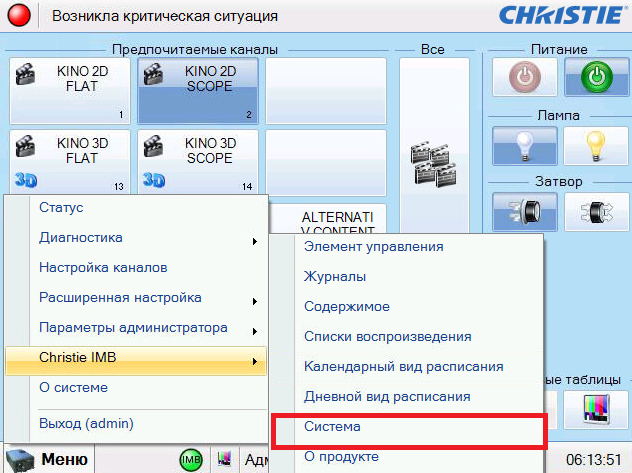This screenshot has width=632, height=473.
Task: Open the shutter button
Action: [597, 212]
